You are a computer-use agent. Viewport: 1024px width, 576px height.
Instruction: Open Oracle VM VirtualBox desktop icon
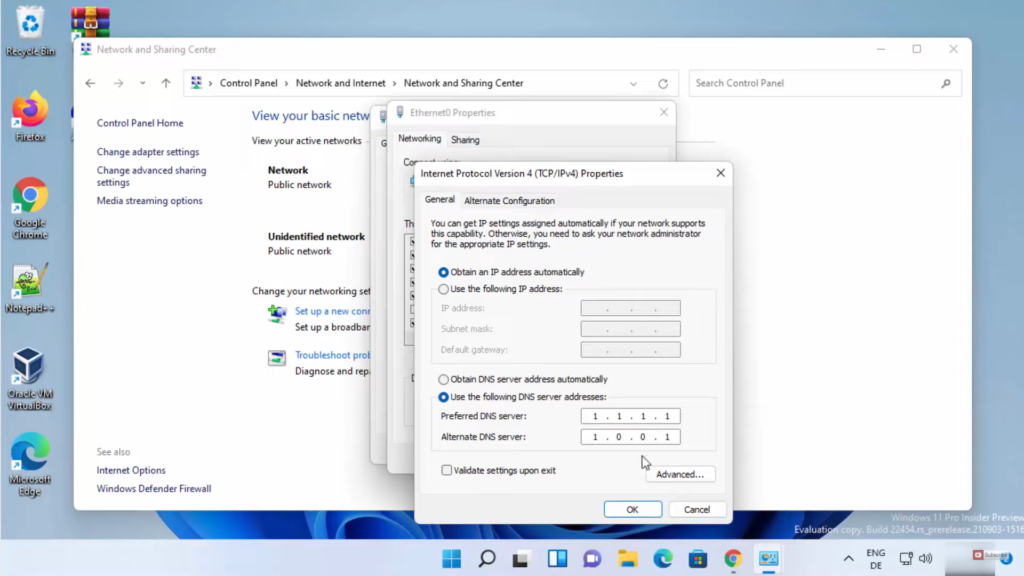(x=30, y=368)
